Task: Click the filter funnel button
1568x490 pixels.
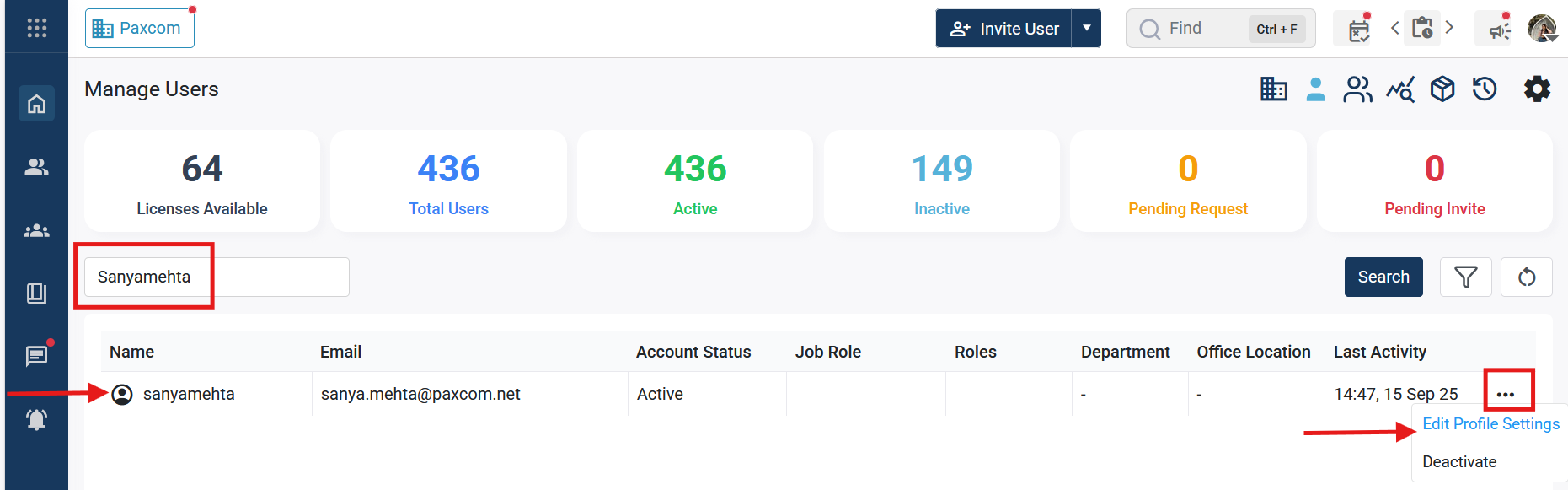Action: click(x=1465, y=277)
